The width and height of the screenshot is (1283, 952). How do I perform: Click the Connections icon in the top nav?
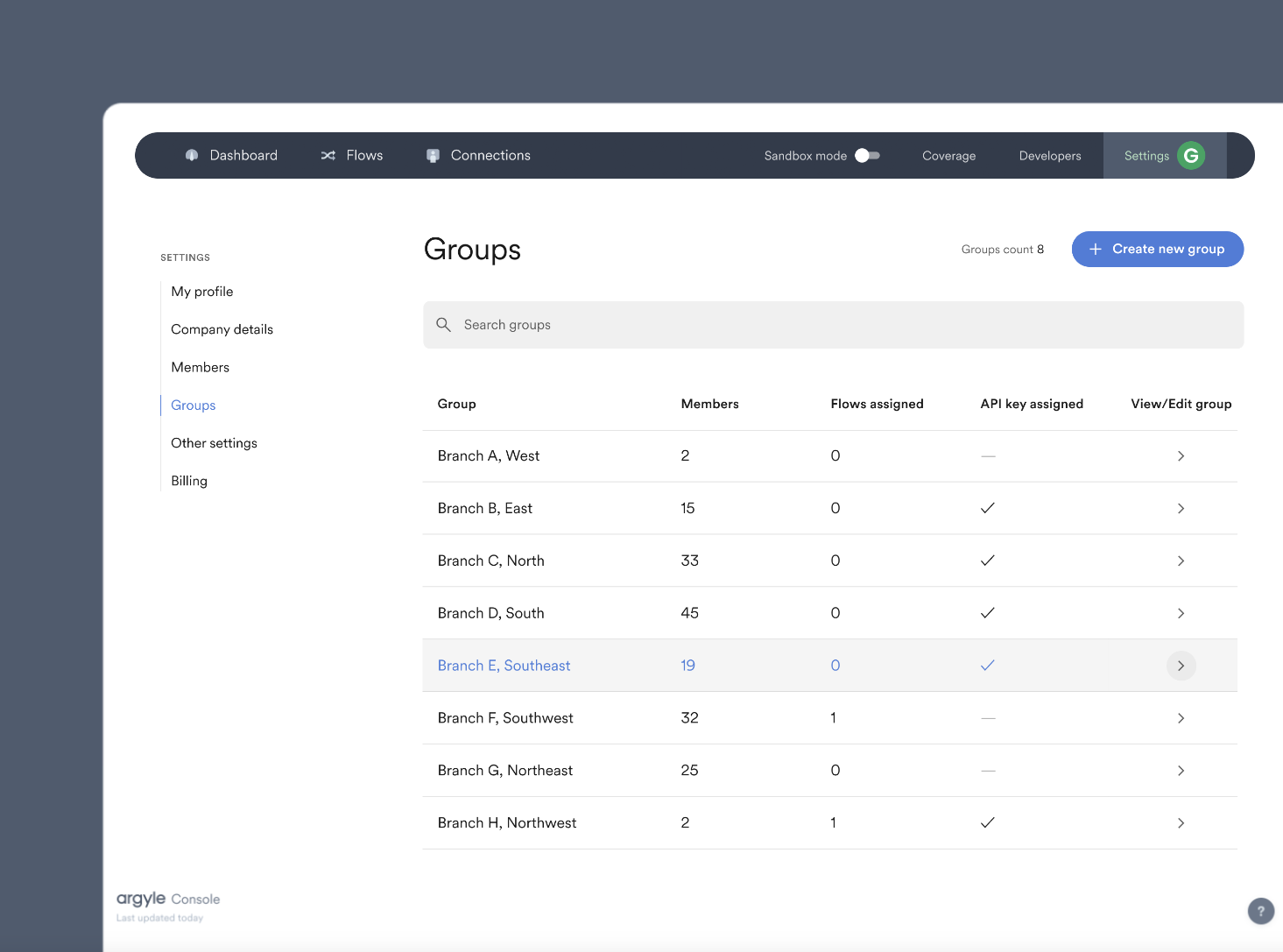click(433, 155)
